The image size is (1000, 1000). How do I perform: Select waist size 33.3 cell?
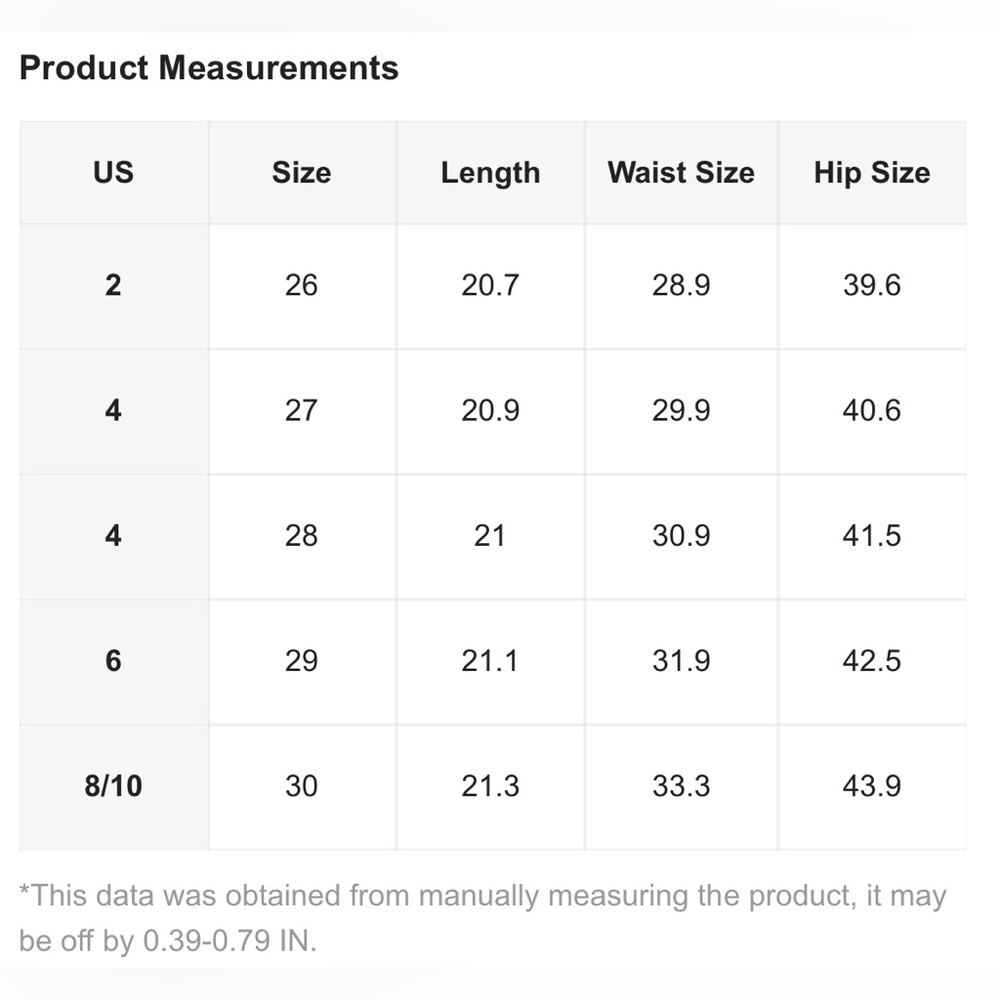[x=681, y=786]
